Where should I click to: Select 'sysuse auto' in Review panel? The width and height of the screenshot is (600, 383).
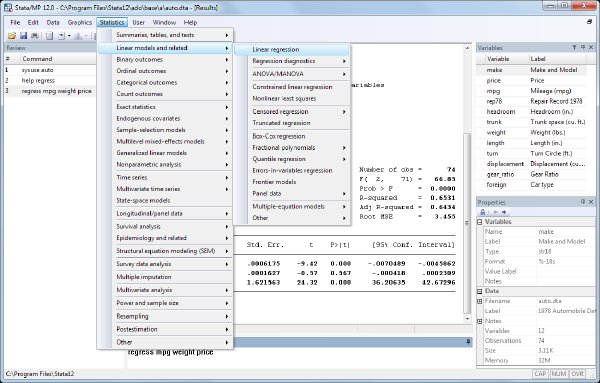[50, 70]
